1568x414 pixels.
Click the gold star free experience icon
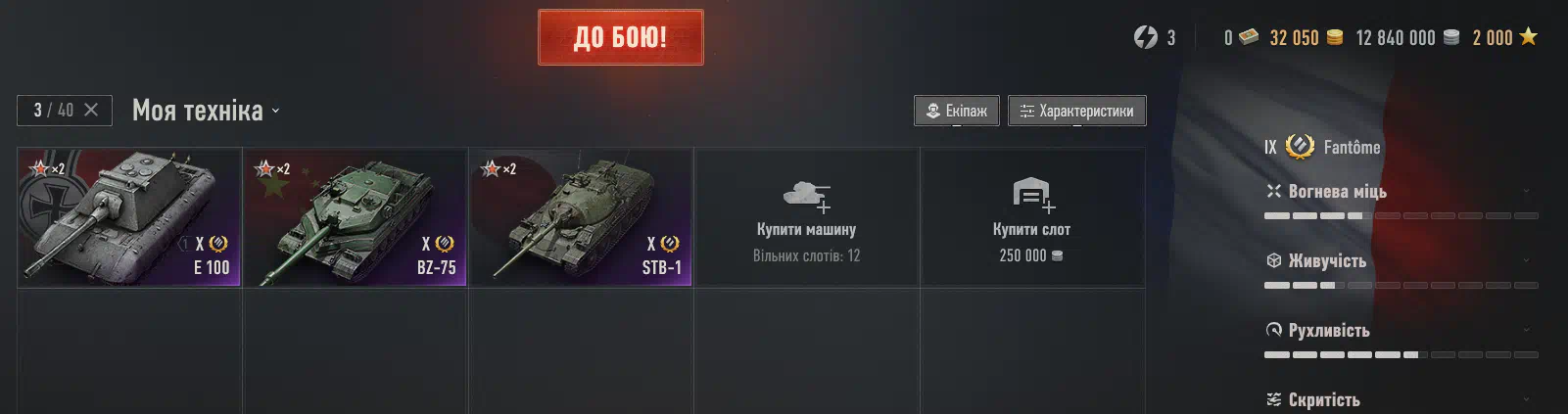[1528, 36]
